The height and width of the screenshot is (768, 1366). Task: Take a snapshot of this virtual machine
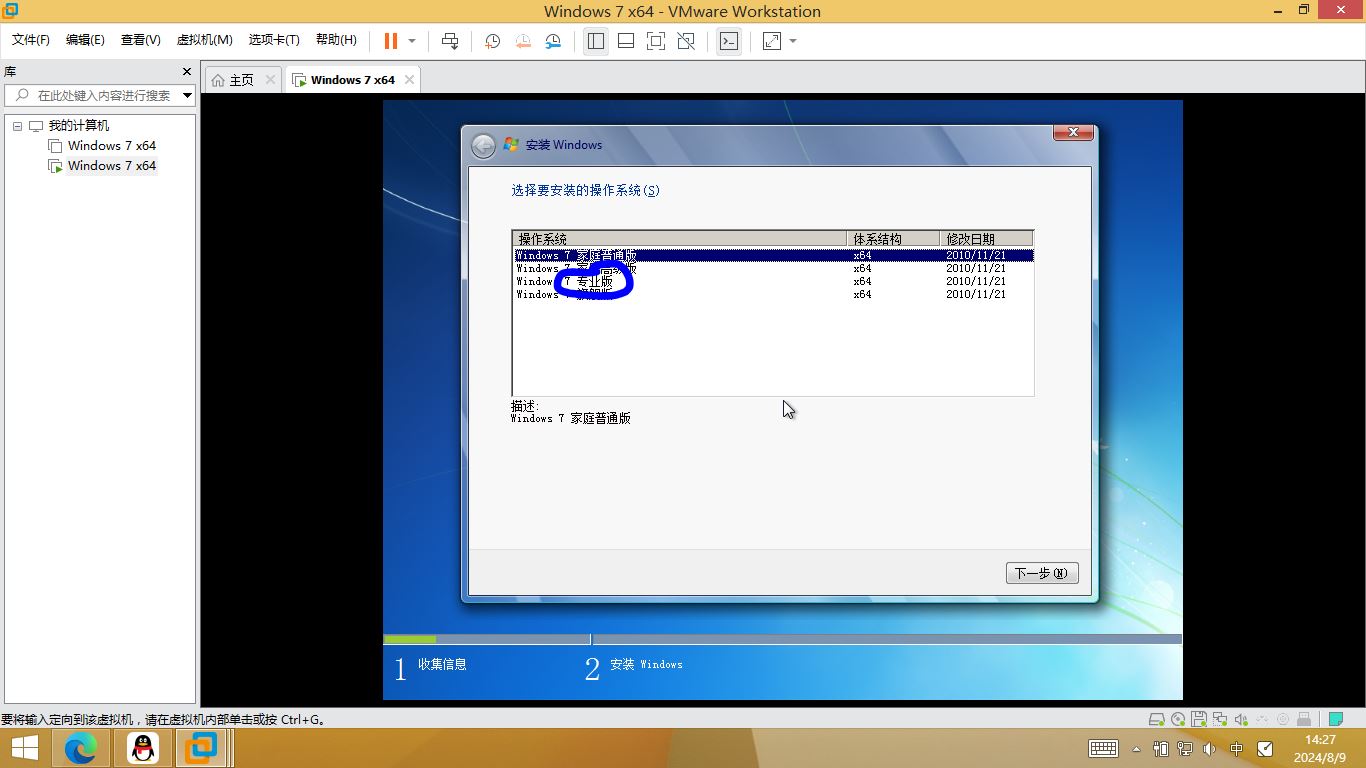492,41
